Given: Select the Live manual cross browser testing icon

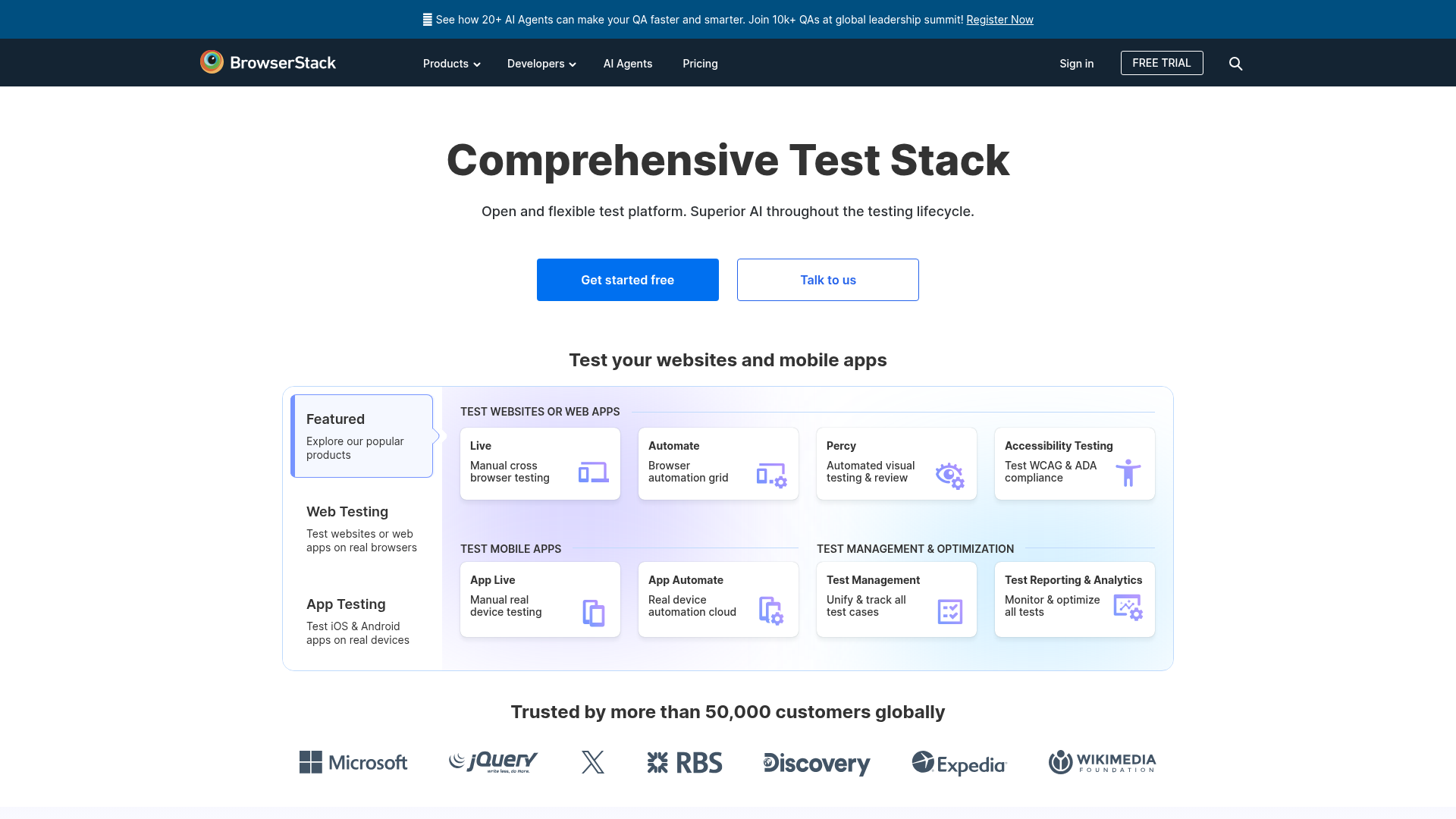Looking at the screenshot, I should coord(594,471).
